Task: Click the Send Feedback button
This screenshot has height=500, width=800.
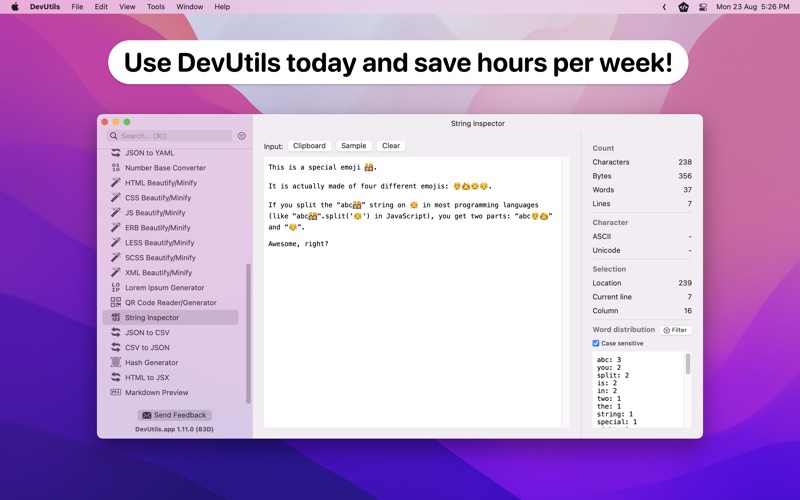Action: (174, 415)
